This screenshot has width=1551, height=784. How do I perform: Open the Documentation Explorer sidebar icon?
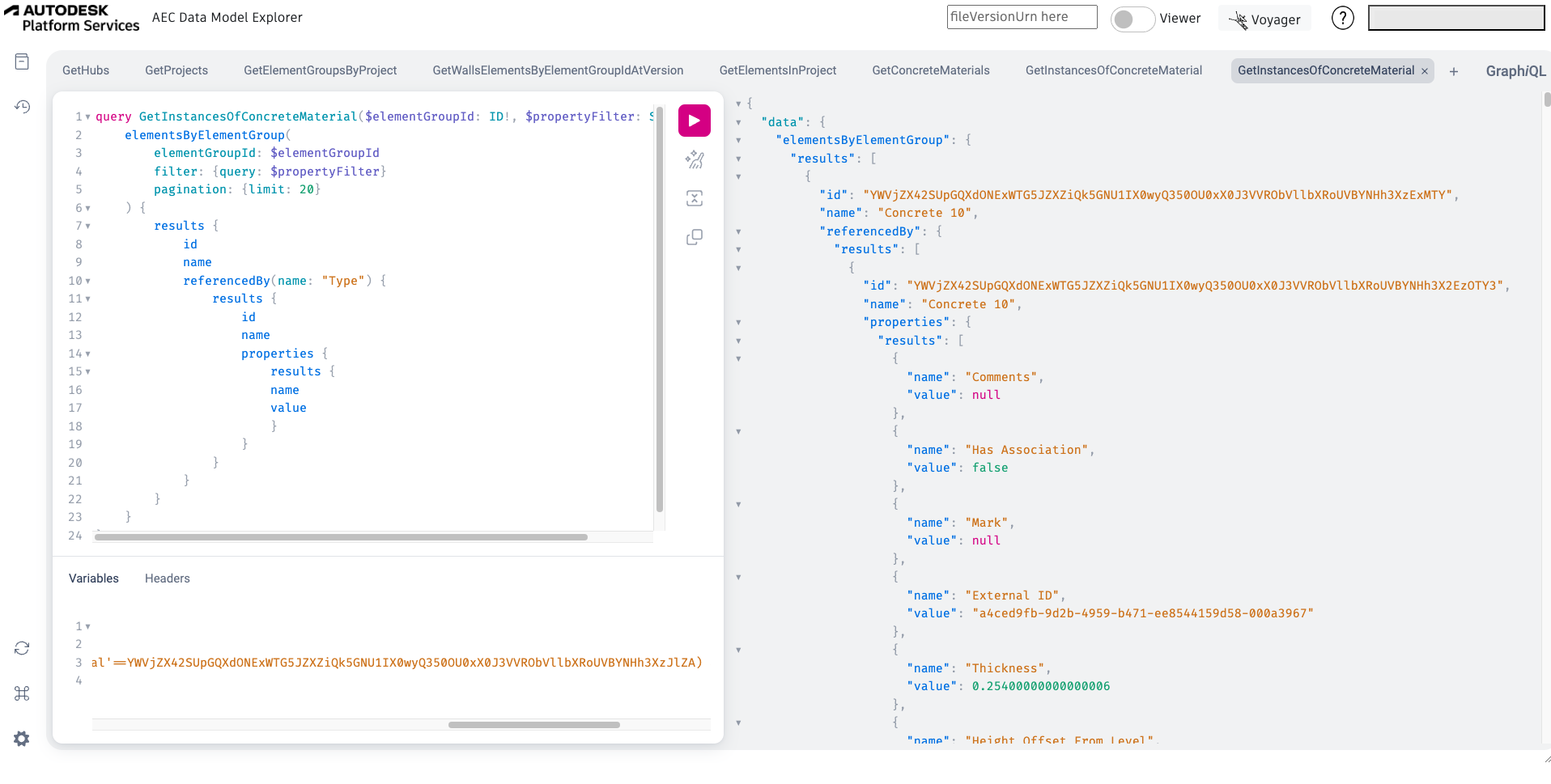pyautogui.click(x=22, y=61)
